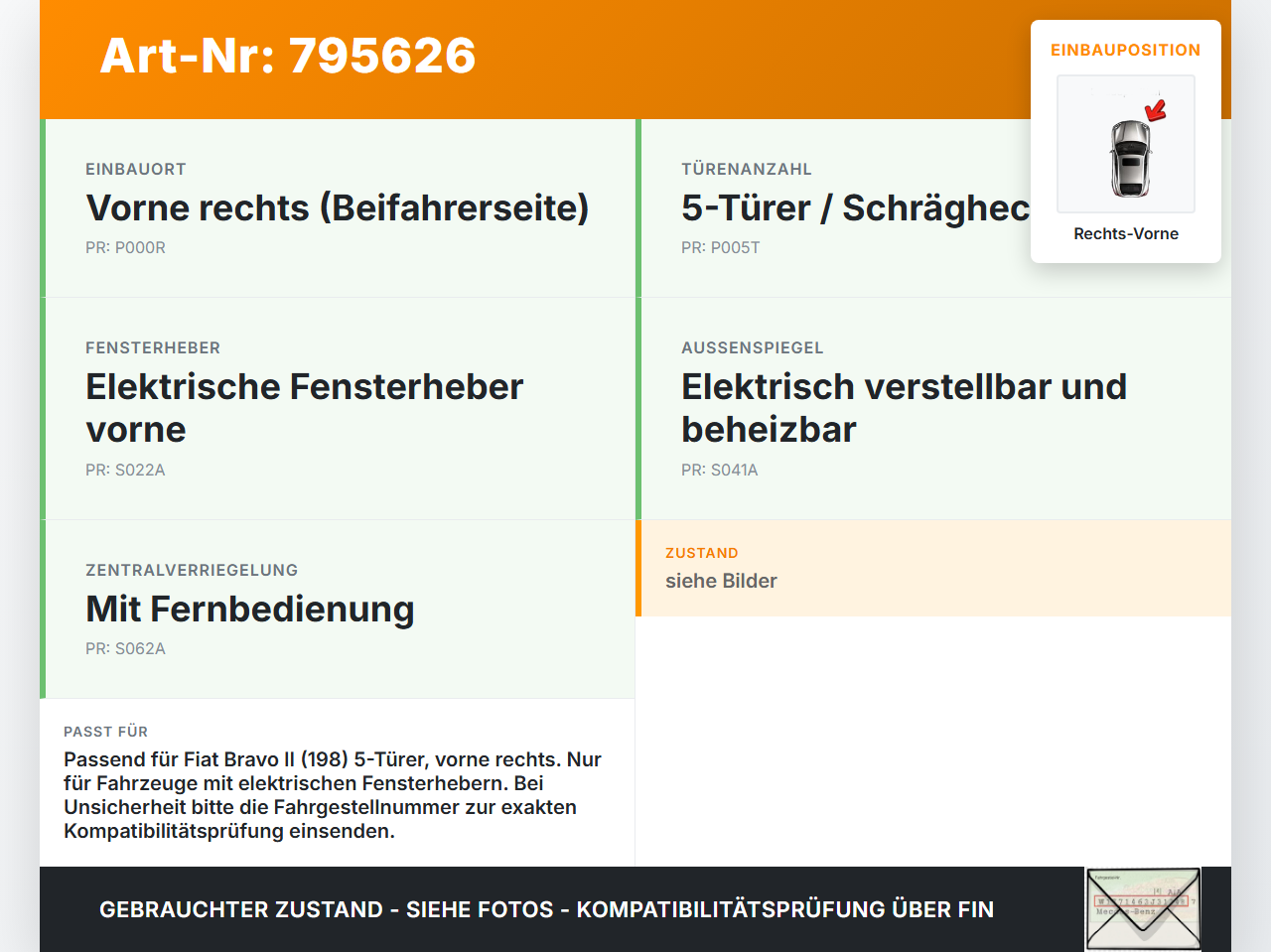Screen dimensions: 1271x952
Task: Select the Vorne rechts (Beifahrerseite) card
Action: coord(338,208)
